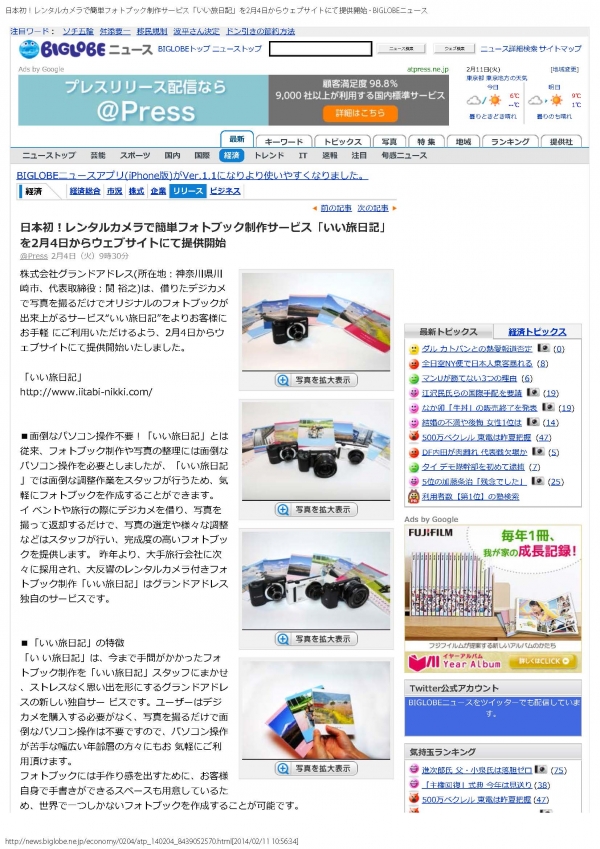Image resolution: width=600 pixels, height=849 pixels.
Task: Open BIGLOBEニュースアプリ iPhone版 announcement link
Action: click(192, 175)
